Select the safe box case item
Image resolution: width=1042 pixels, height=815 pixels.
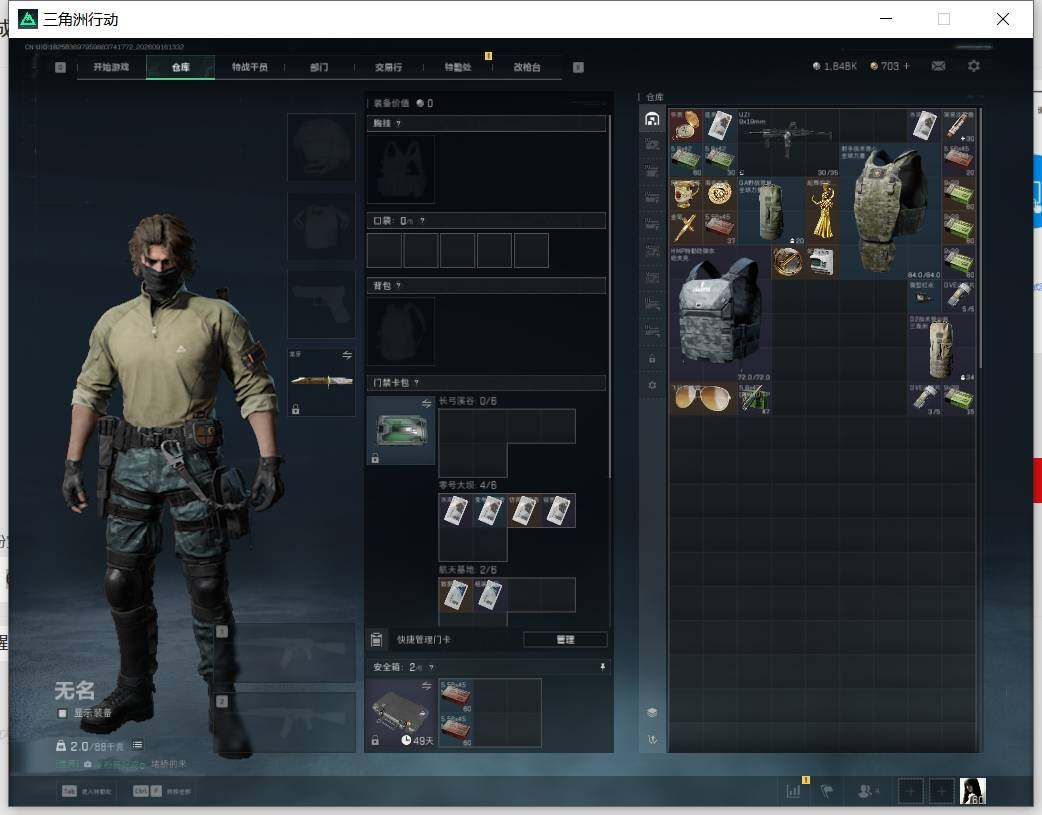401,713
